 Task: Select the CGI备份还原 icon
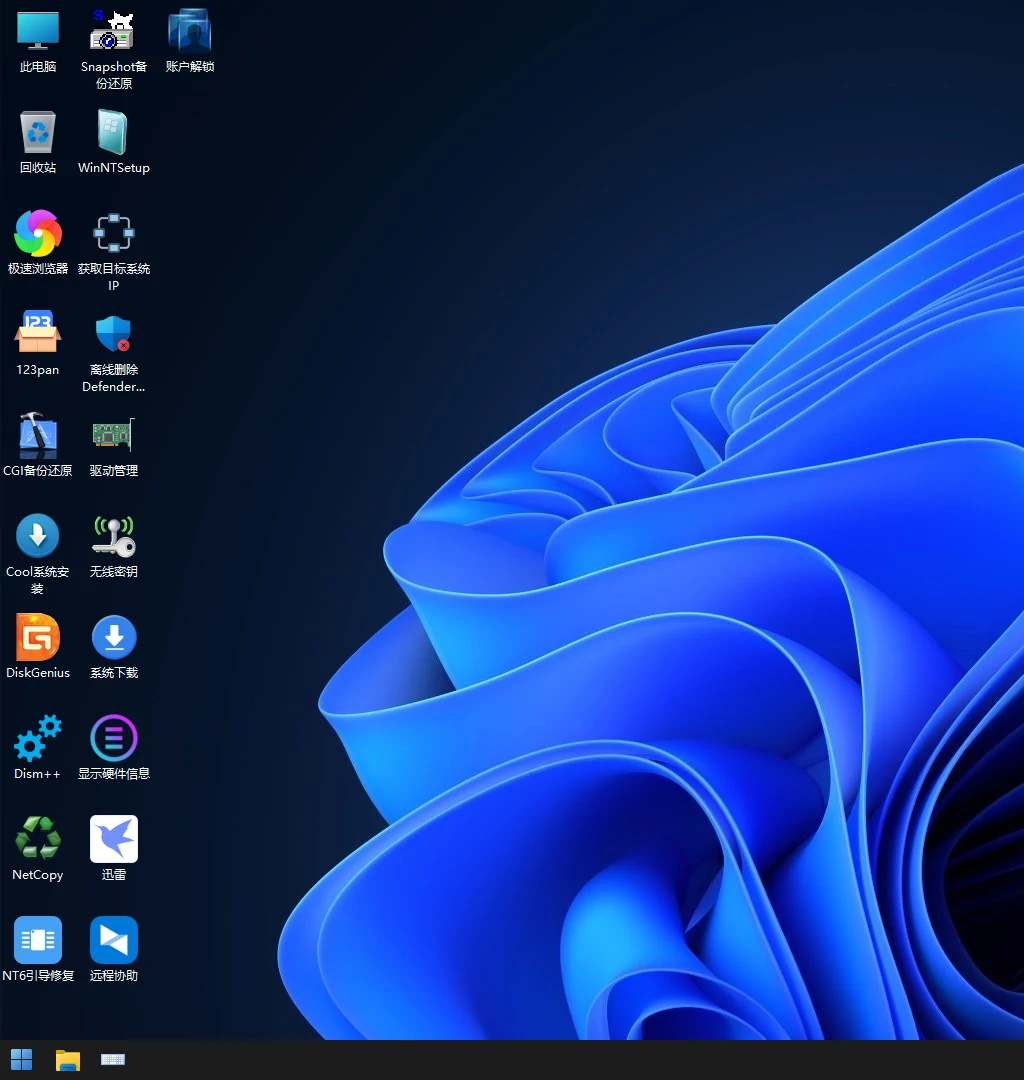tap(38, 436)
